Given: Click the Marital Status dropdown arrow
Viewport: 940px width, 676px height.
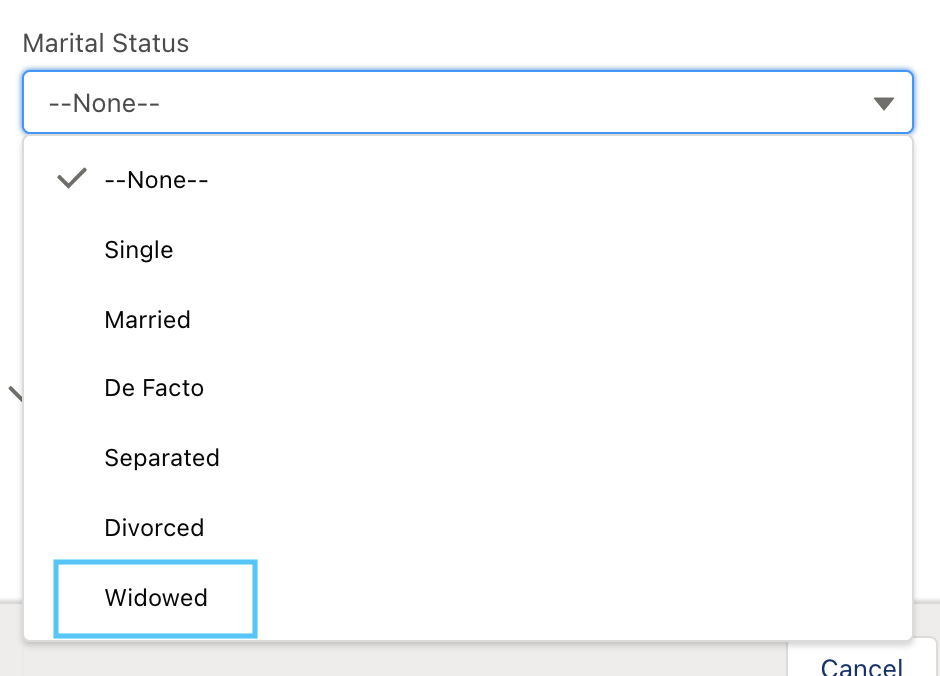Looking at the screenshot, I should pyautogui.click(x=883, y=103).
